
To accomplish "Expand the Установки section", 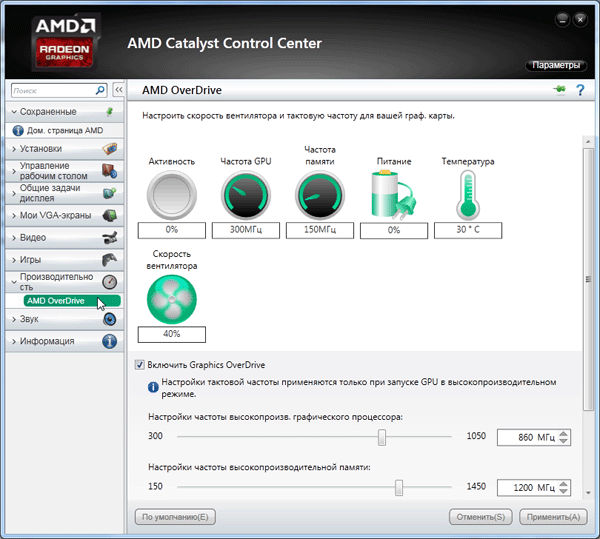I will pyautogui.click(x=14, y=149).
